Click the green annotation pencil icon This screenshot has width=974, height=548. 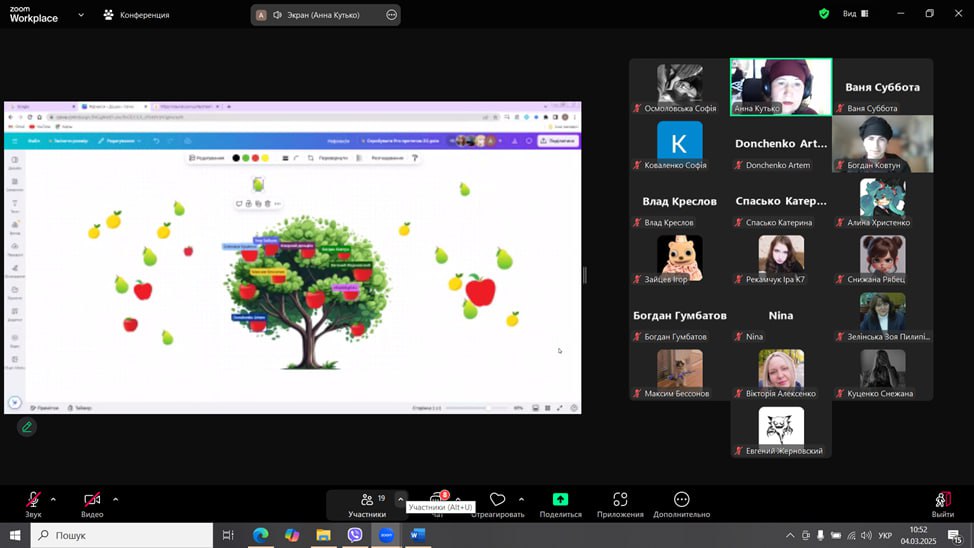click(x=27, y=427)
